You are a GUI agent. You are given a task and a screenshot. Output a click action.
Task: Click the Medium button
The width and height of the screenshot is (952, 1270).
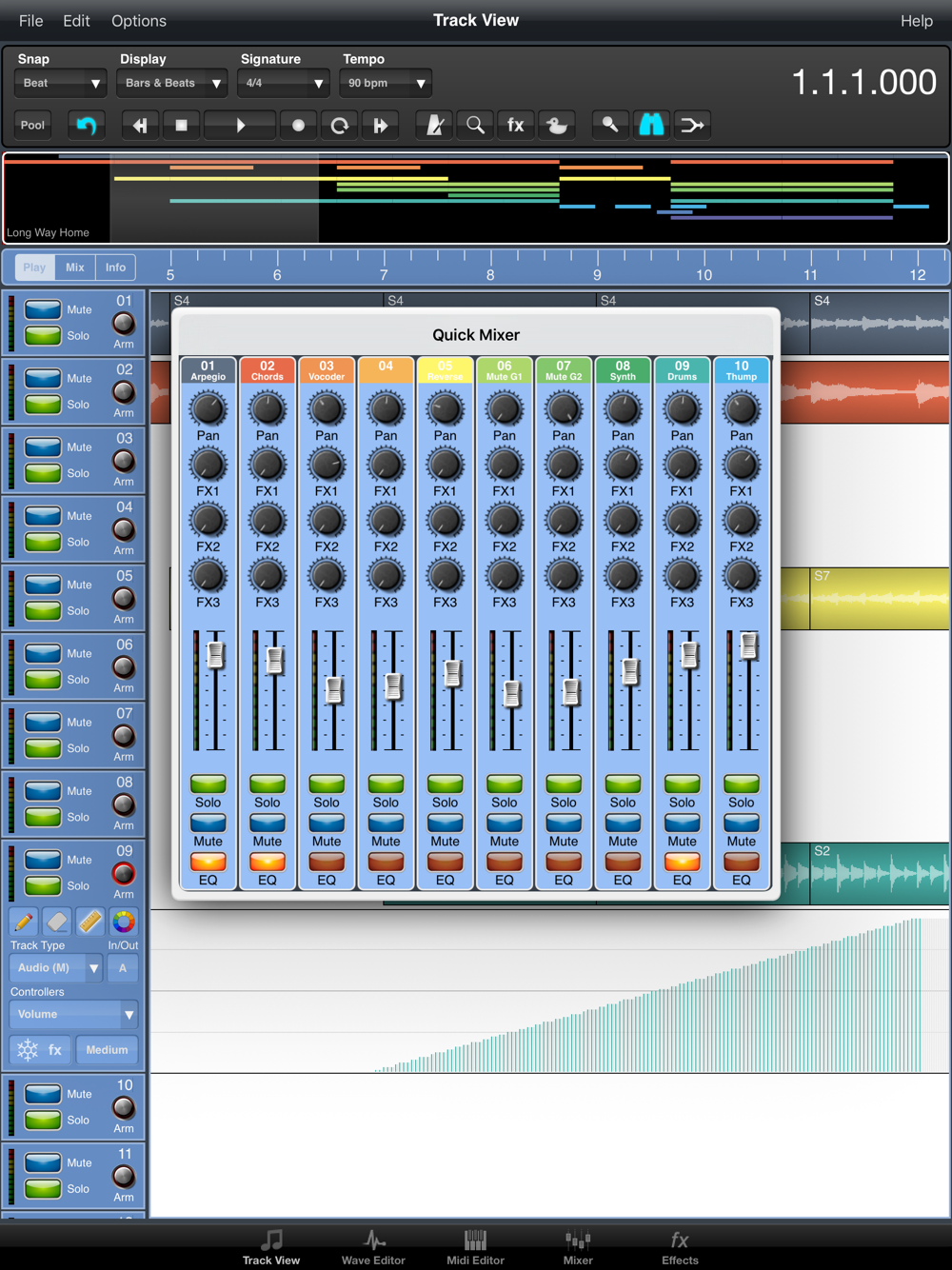[x=107, y=1050]
